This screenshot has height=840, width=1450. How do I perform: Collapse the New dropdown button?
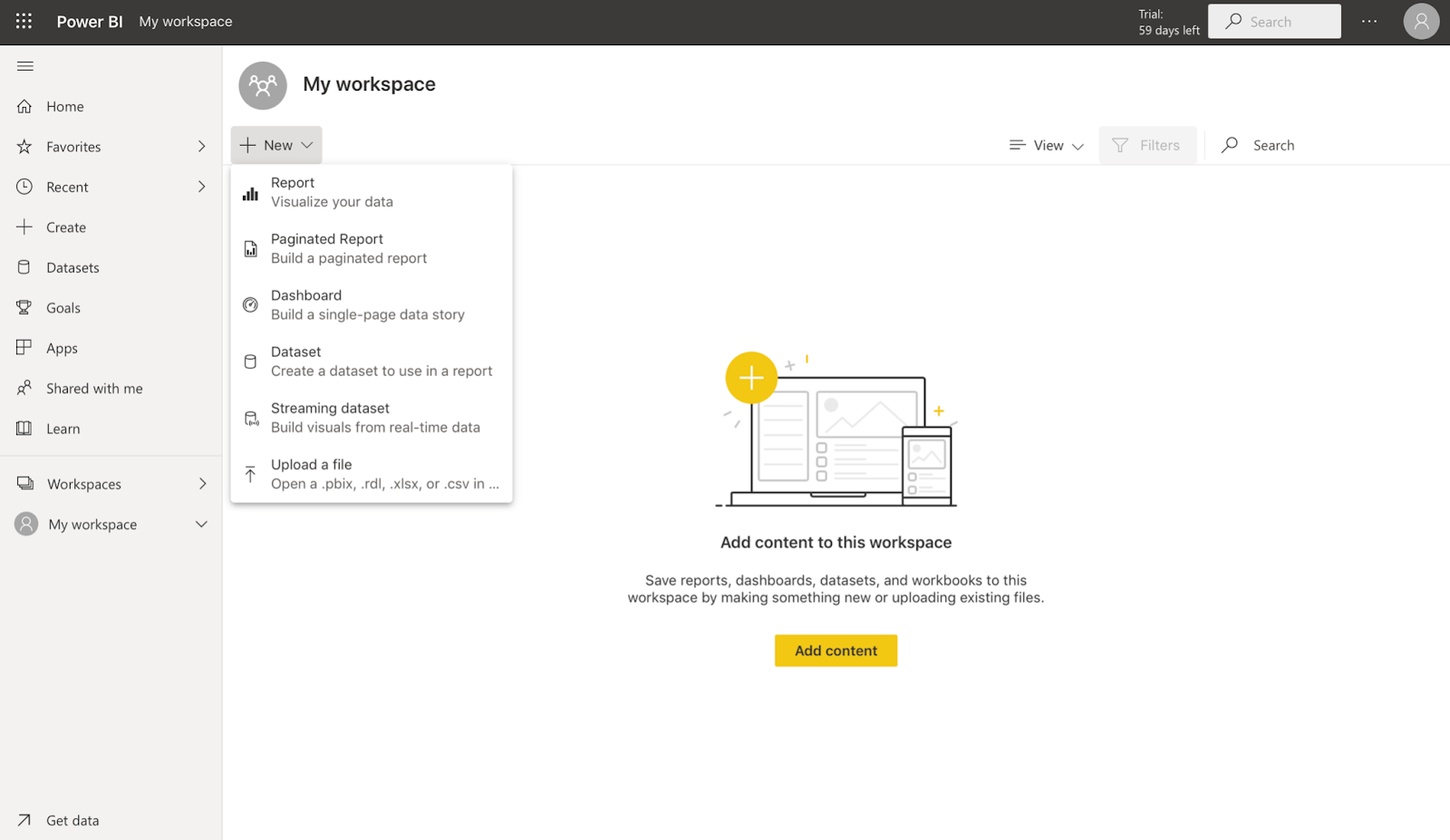pyautogui.click(x=276, y=145)
